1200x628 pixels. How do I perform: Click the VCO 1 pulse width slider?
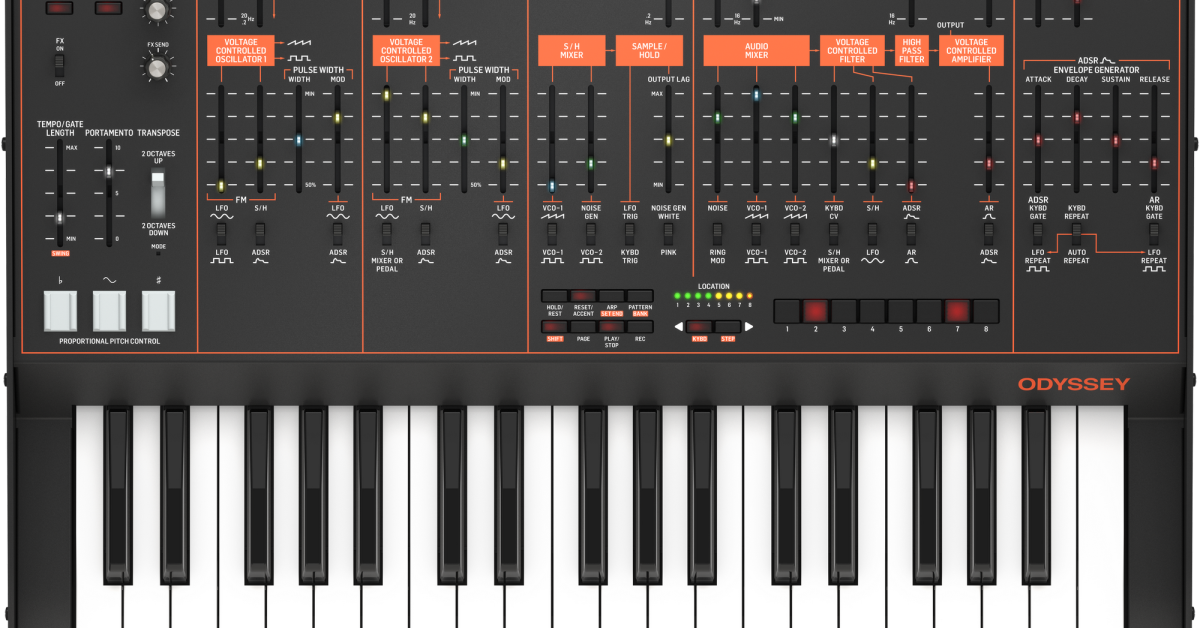[x=299, y=139]
